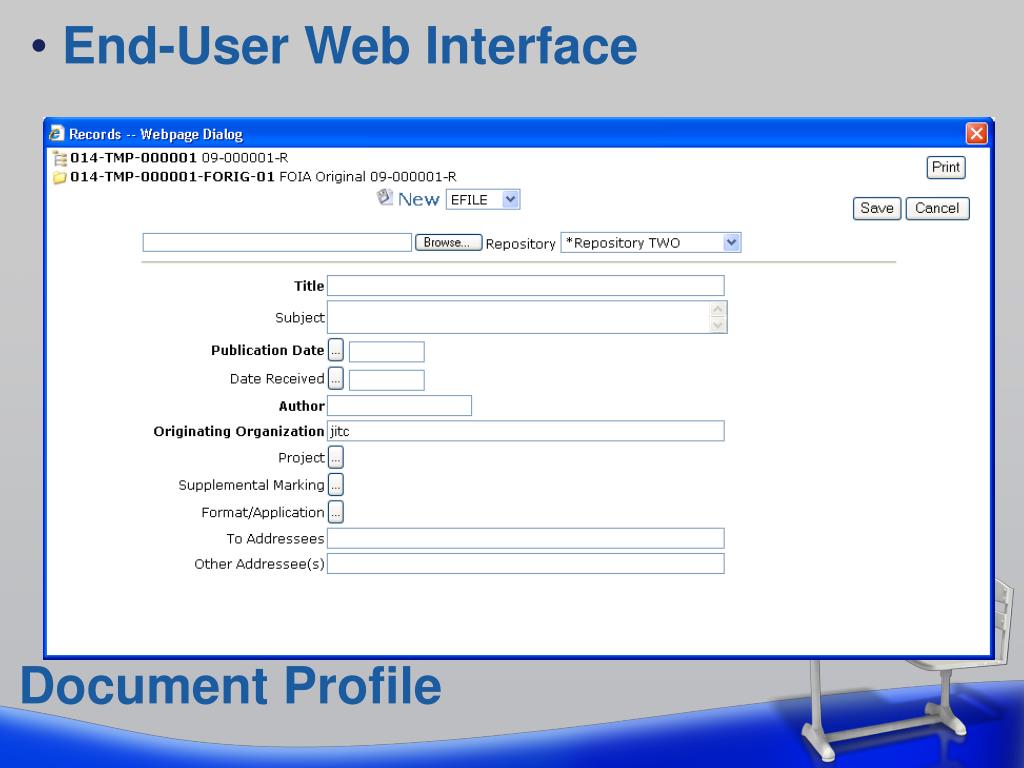Click the Subject scrollbar up arrow
This screenshot has height=768, width=1024.
click(718, 310)
